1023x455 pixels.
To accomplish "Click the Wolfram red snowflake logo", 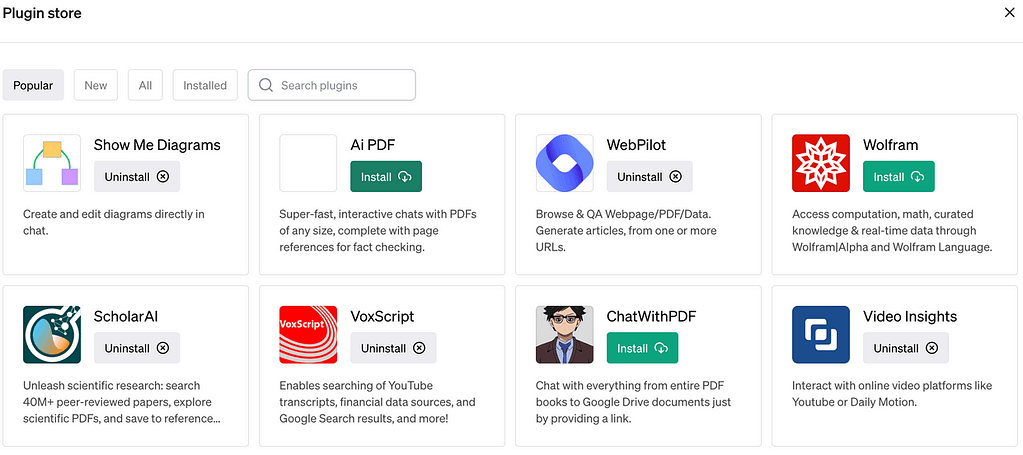I will point(821,163).
